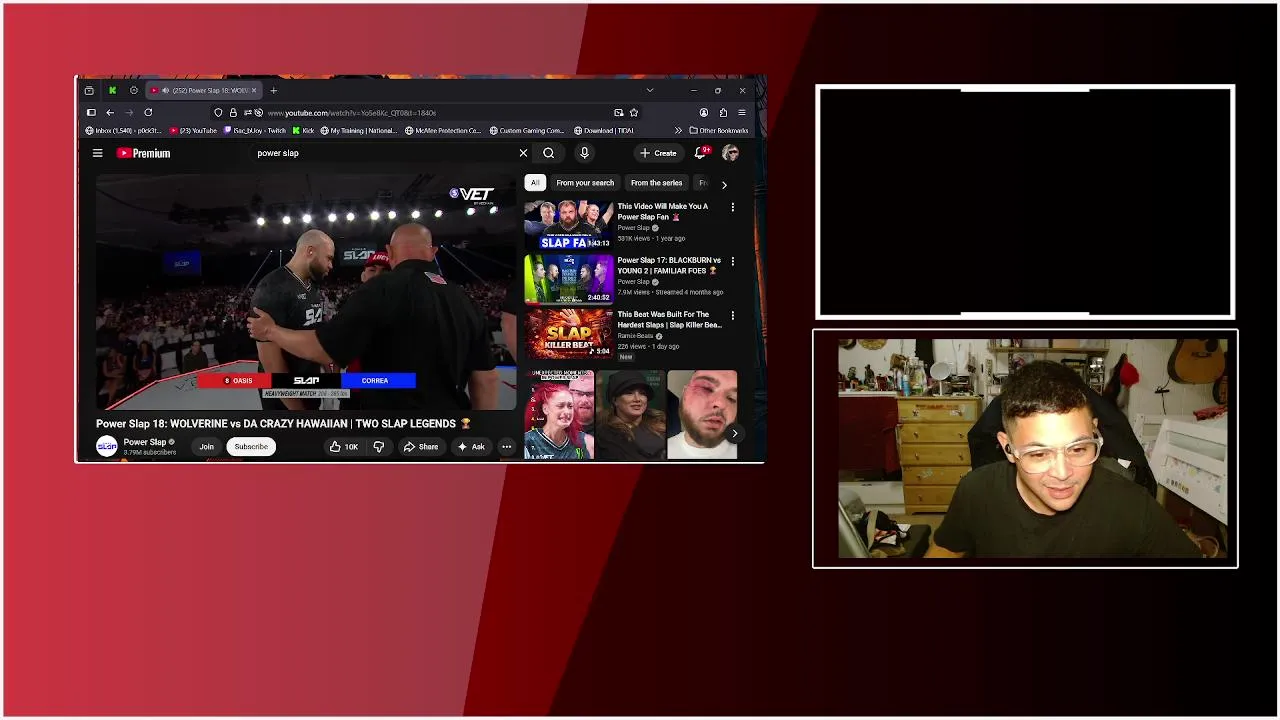1280x720 pixels.
Task: Open the Power Slap 17 thumbnail showing 2:40:52
Action: (569, 279)
